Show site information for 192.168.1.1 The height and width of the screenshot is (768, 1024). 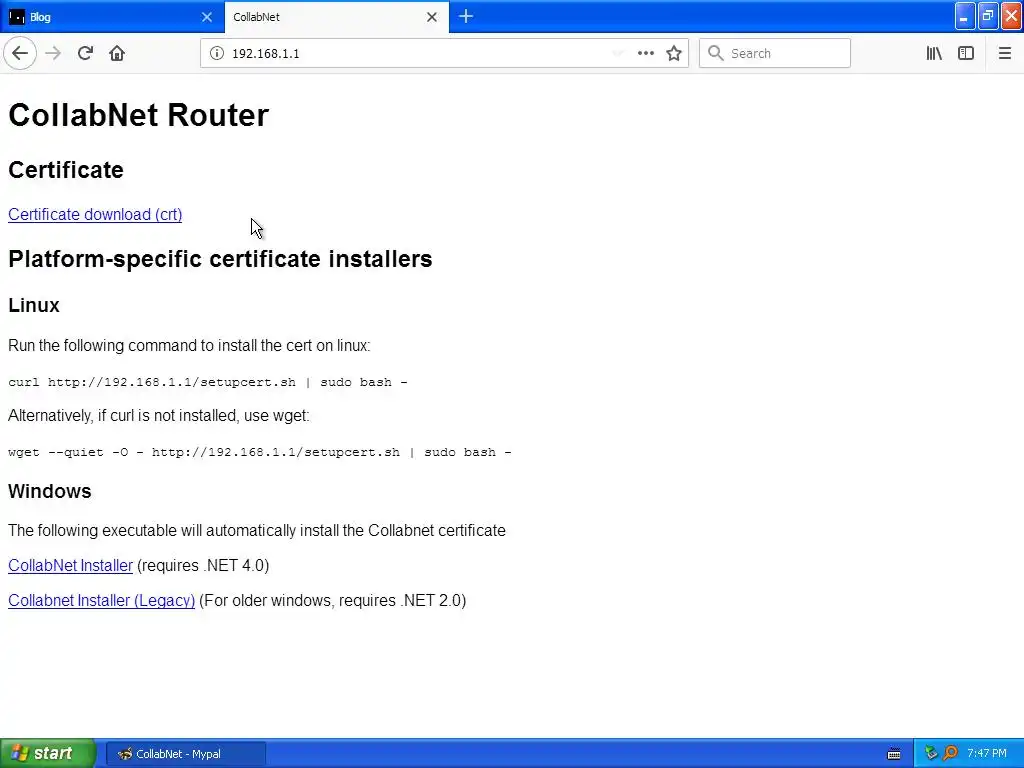(217, 53)
